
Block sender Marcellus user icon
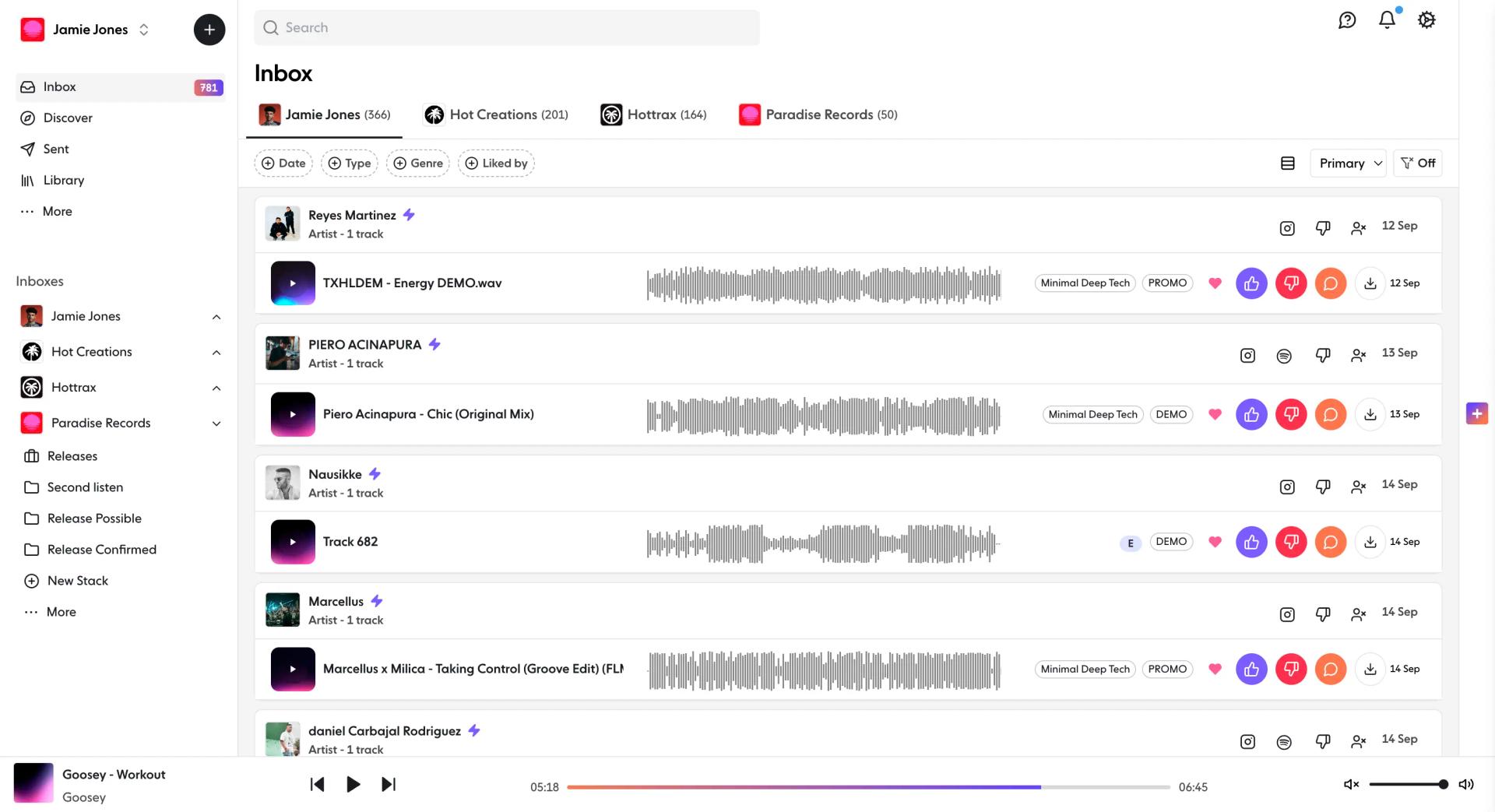pyautogui.click(x=1359, y=614)
